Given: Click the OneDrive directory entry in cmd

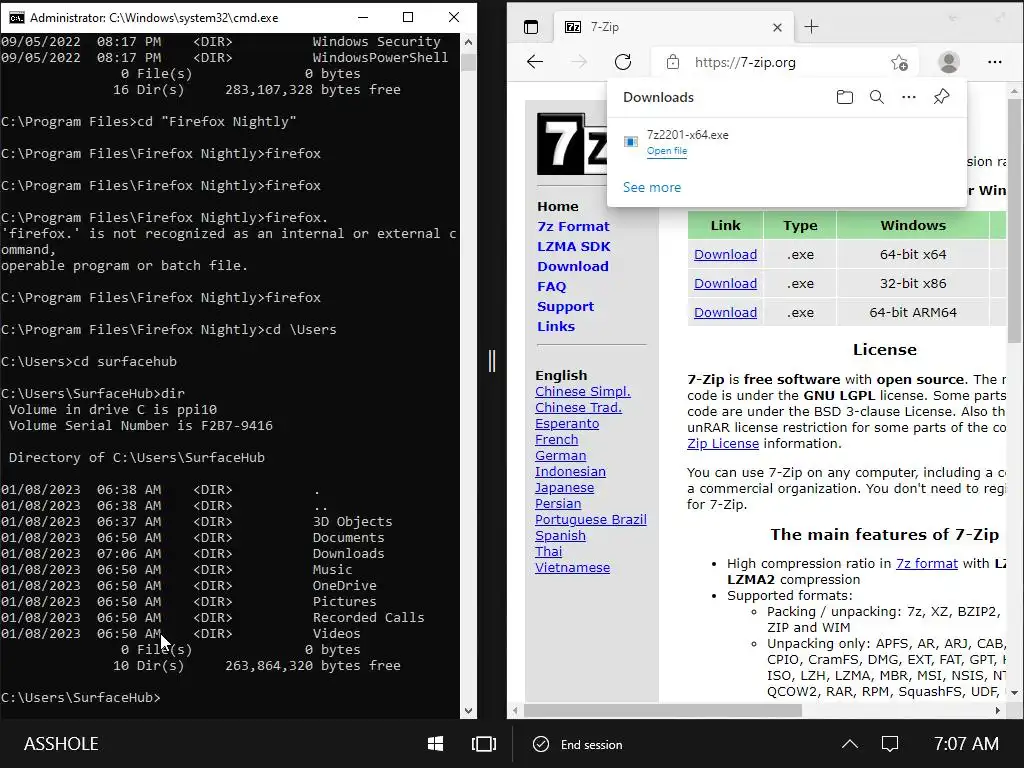Looking at the screenshot, I should [x=344, y=586].
